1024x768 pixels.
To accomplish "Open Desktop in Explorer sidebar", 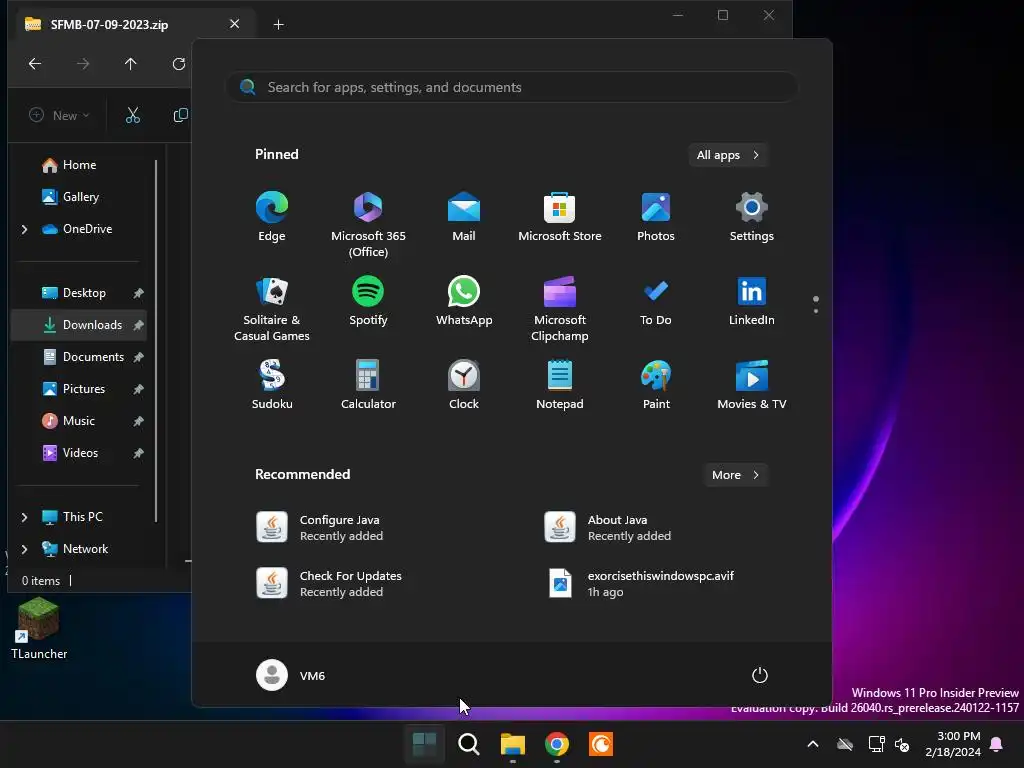I will click(x=84, y=293).
